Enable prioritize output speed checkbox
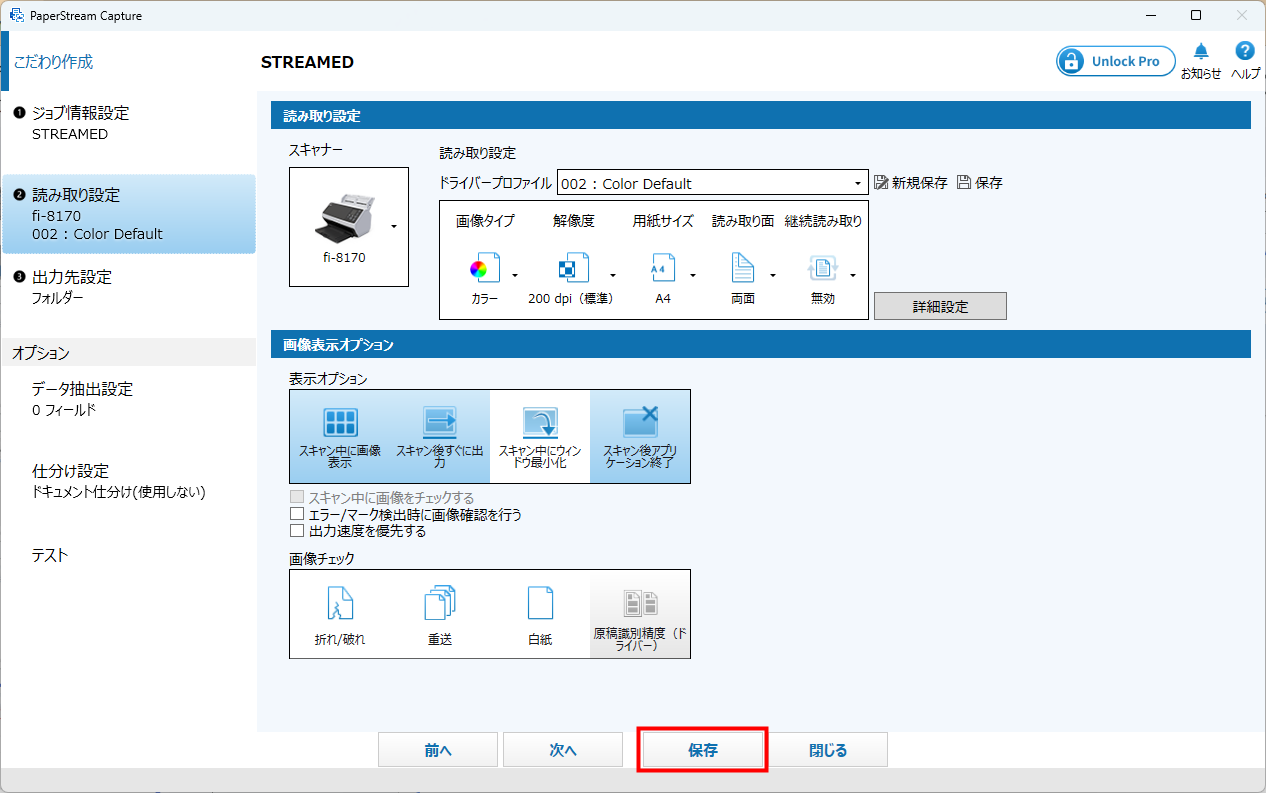 [x=297, y=531]
